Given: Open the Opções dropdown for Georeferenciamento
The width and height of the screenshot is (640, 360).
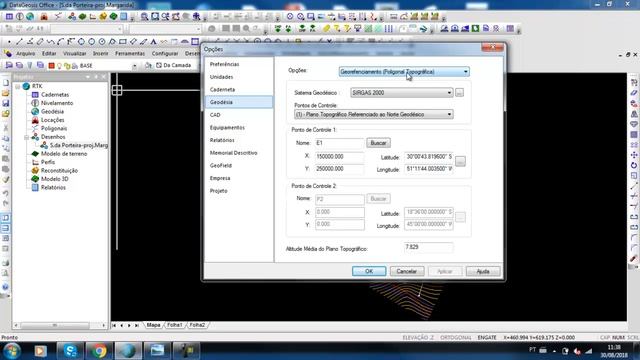Looking at the screenshot, I should pyautogui.click(x=404, y=72).
